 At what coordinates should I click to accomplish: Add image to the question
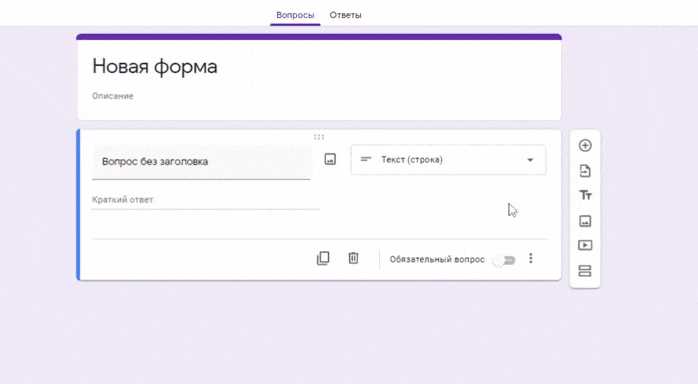point(330,159)
